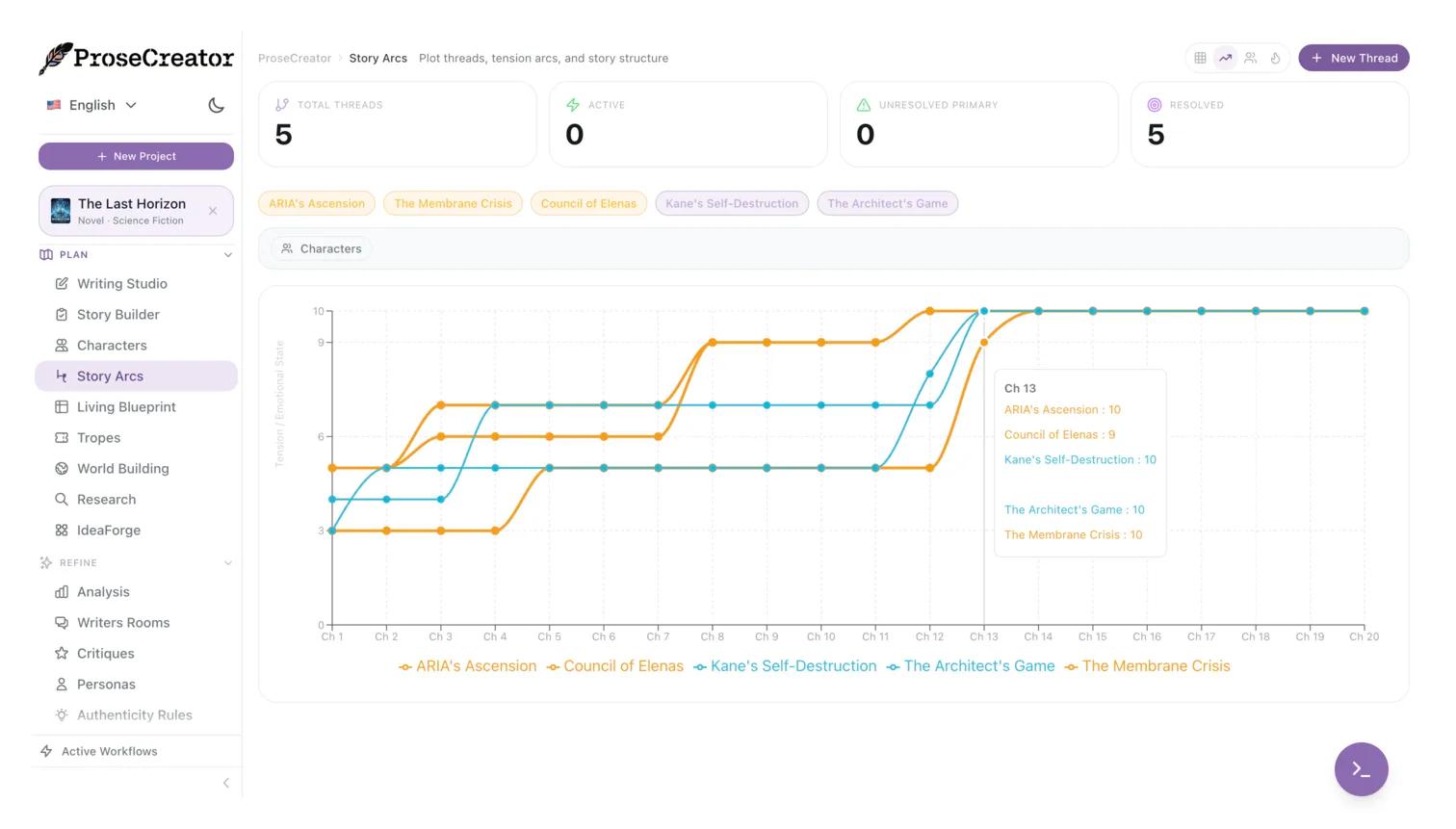The width and height of the screenshot is (1456, 829).
Task: Close The Last Horizon project card
Action: (213, 211)
